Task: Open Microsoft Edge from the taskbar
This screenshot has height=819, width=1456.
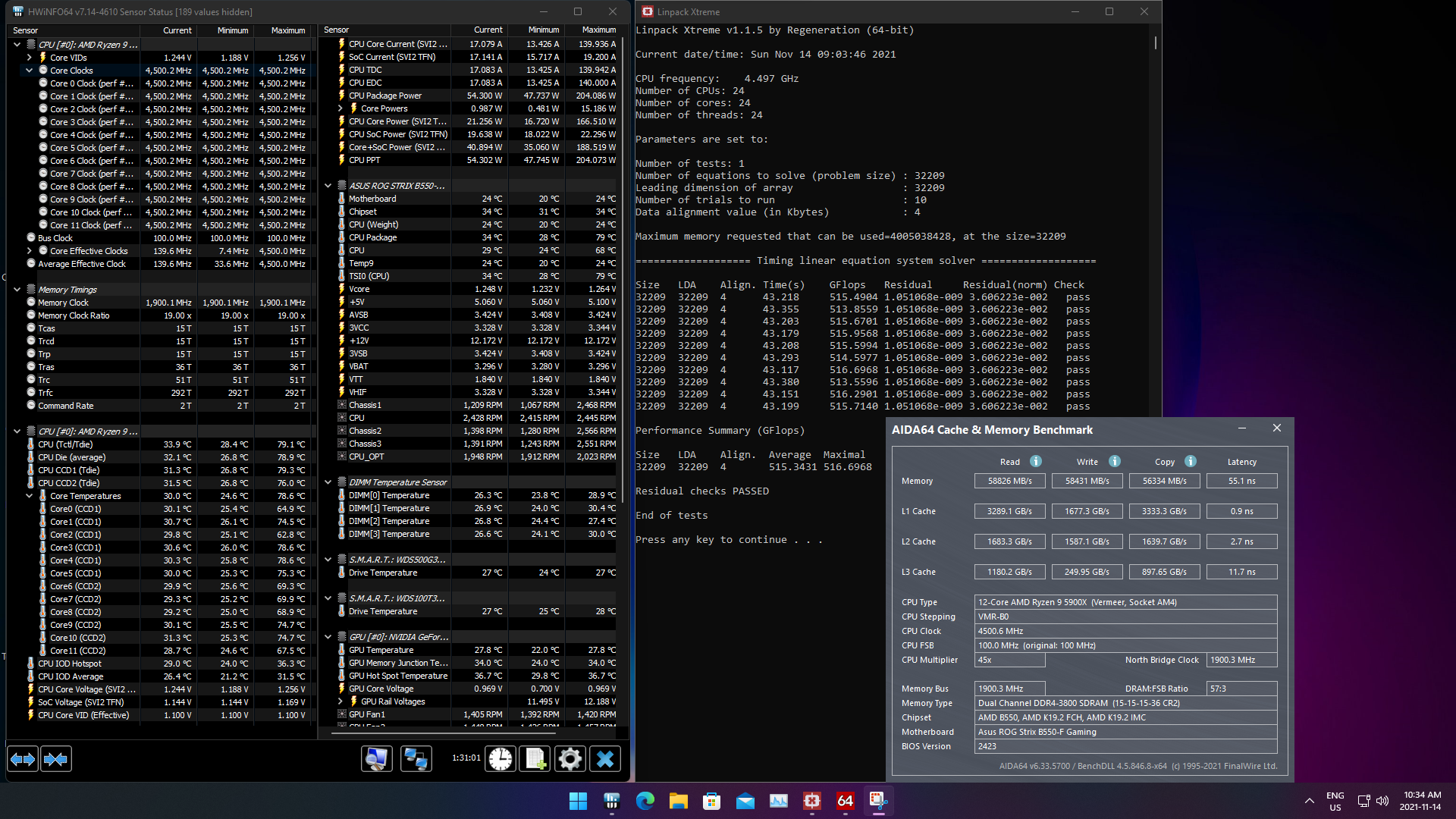Action: 645,801
